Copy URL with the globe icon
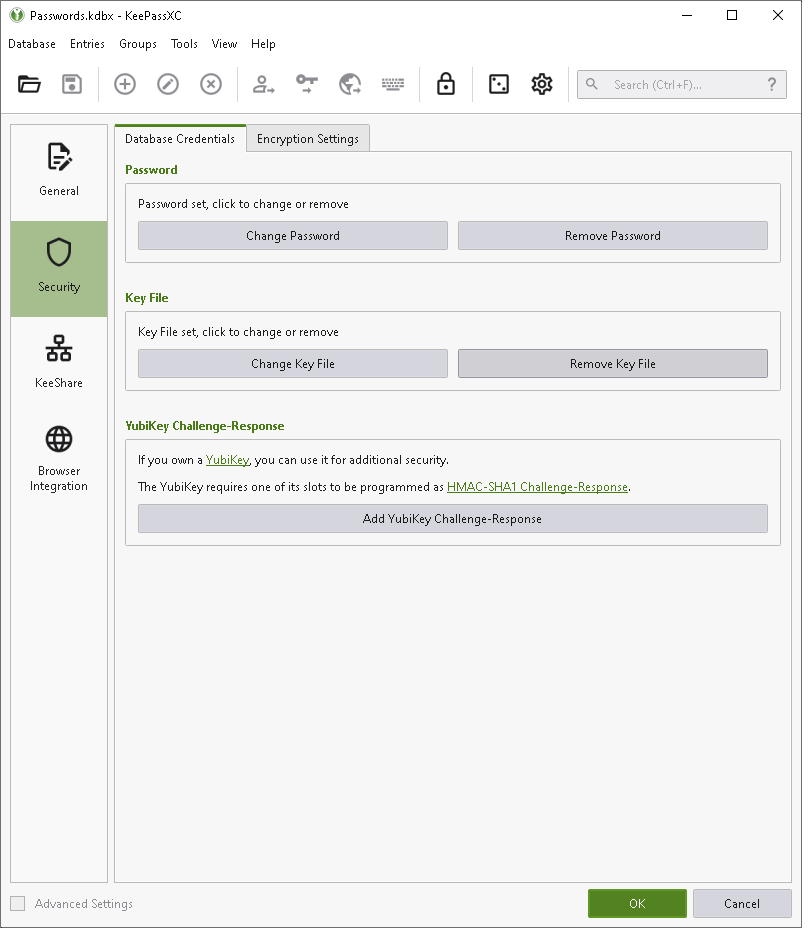The image size is (808, 928). point(350,84)
